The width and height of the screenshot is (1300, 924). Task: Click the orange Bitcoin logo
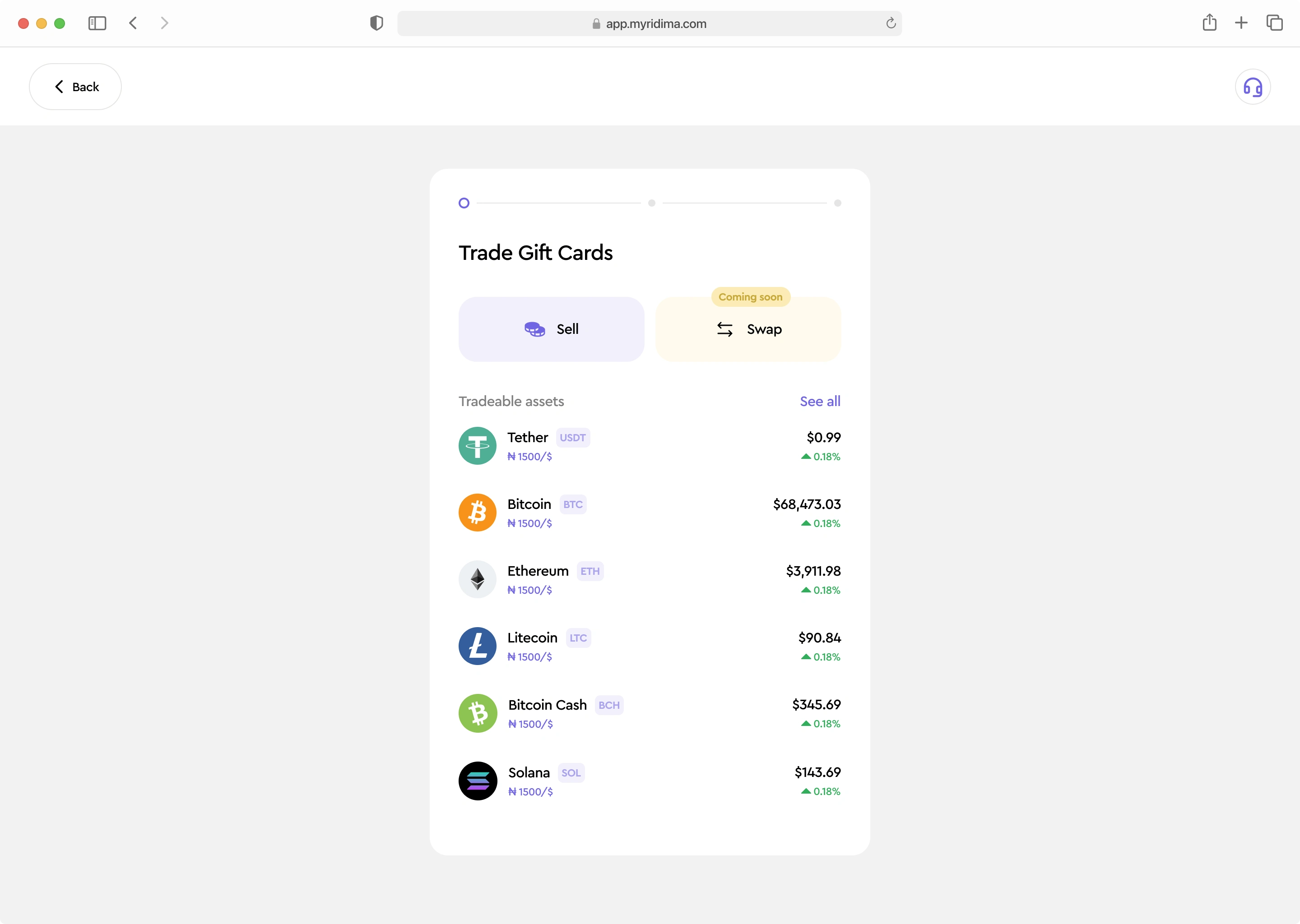click(x=477, y=512)
